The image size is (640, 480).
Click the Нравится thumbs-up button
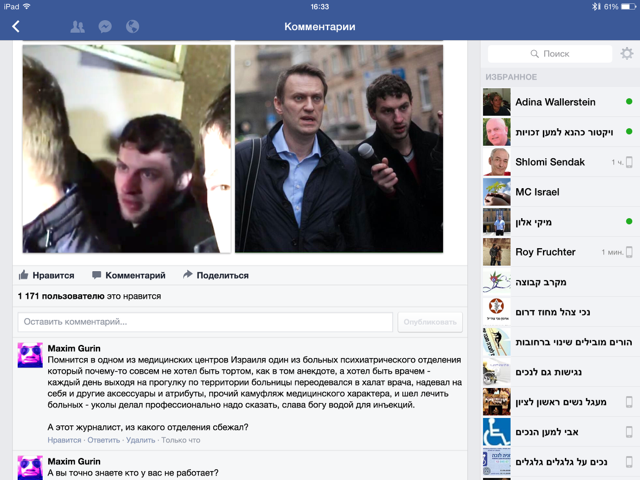click(47, 275)
